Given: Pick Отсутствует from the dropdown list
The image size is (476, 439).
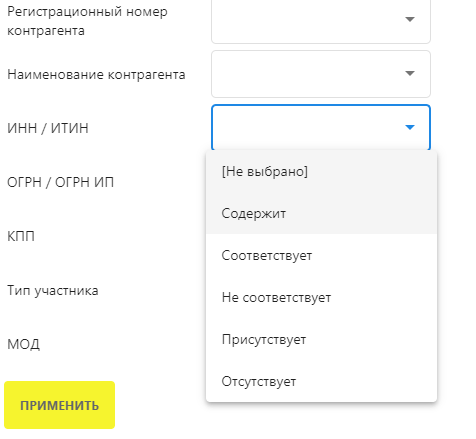Looking at the screenshot, I should [x=321, y=381].
